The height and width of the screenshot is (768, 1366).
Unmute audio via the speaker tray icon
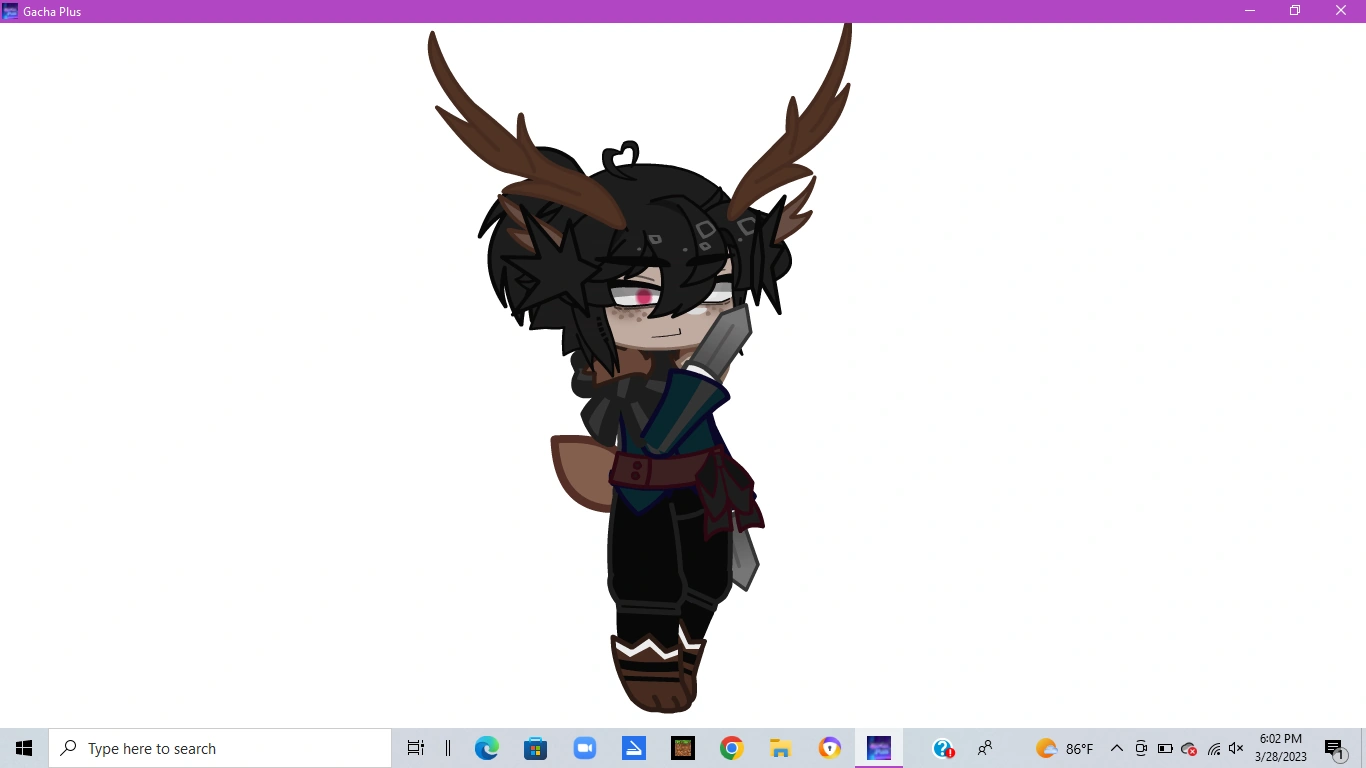(1236, 748)
